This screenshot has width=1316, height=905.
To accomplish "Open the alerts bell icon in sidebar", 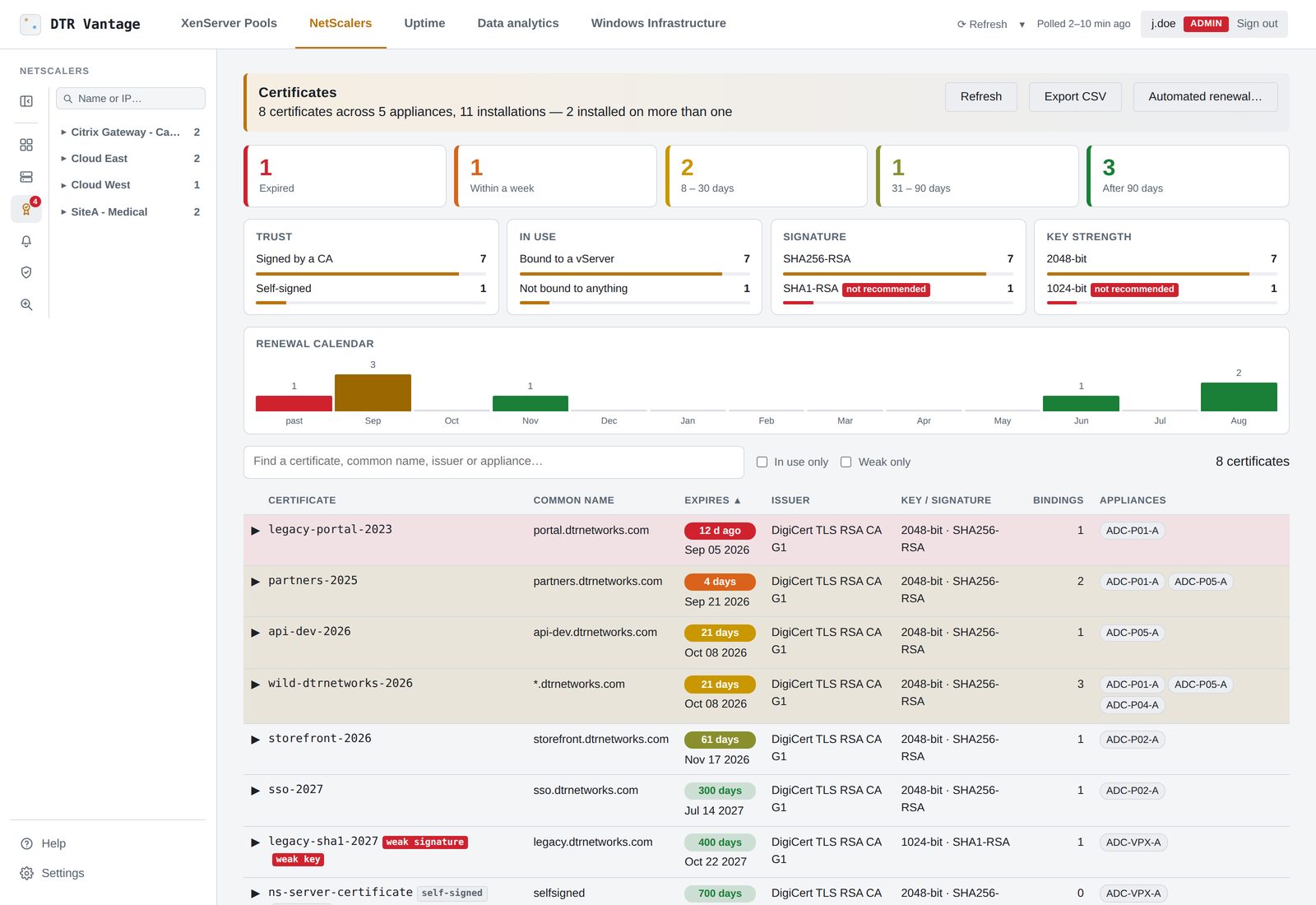I will pos(26,241).
